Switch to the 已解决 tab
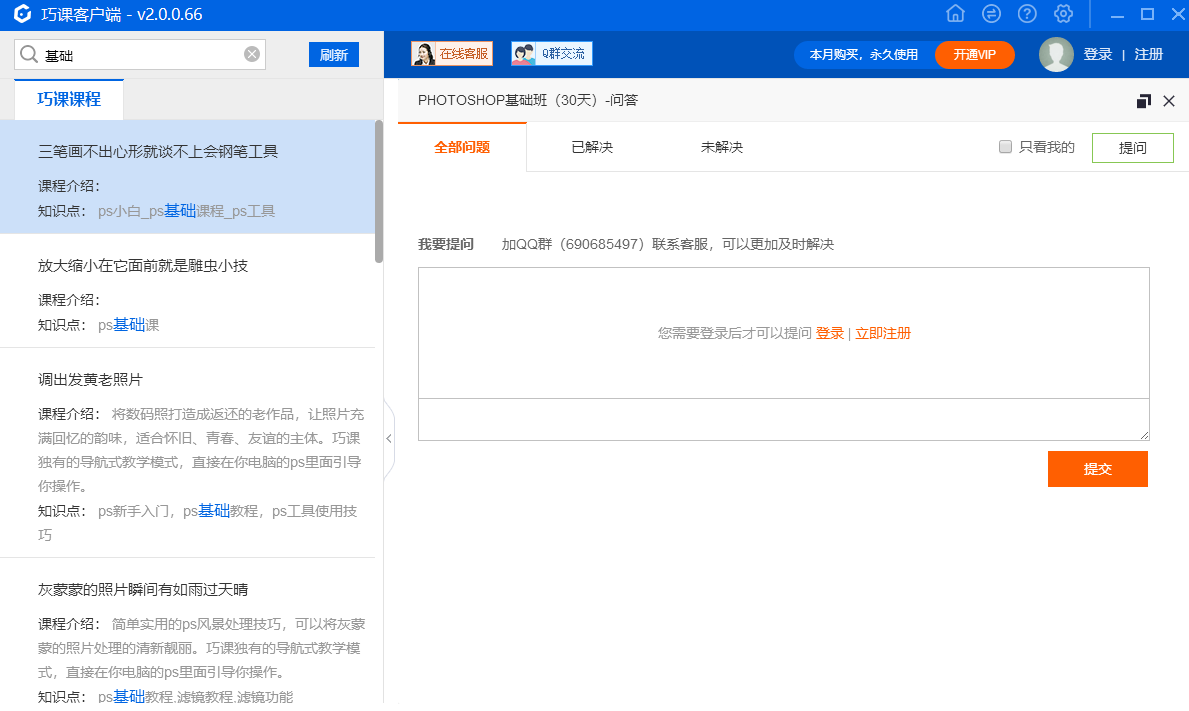The height and width of the screenshot is (711, 1189). pyautogui.click(x=594, y=146)
